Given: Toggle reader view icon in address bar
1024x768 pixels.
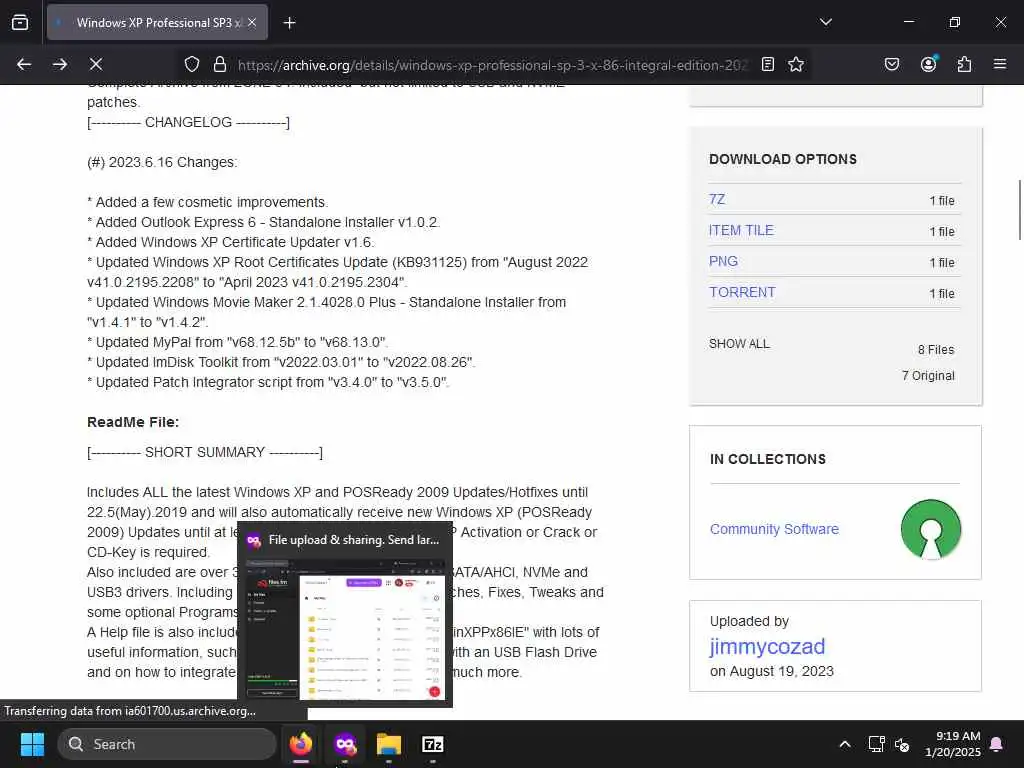Looking at the screenshot, I should tap(768, 64).
